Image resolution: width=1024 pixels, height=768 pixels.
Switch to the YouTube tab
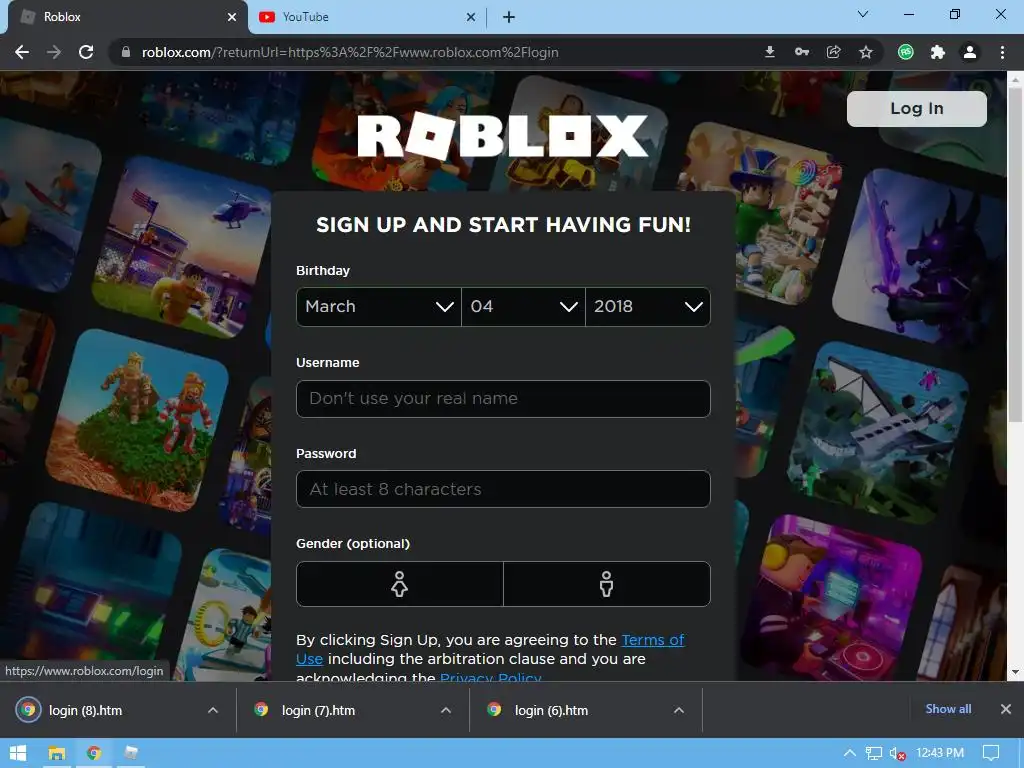coord(368,17)
